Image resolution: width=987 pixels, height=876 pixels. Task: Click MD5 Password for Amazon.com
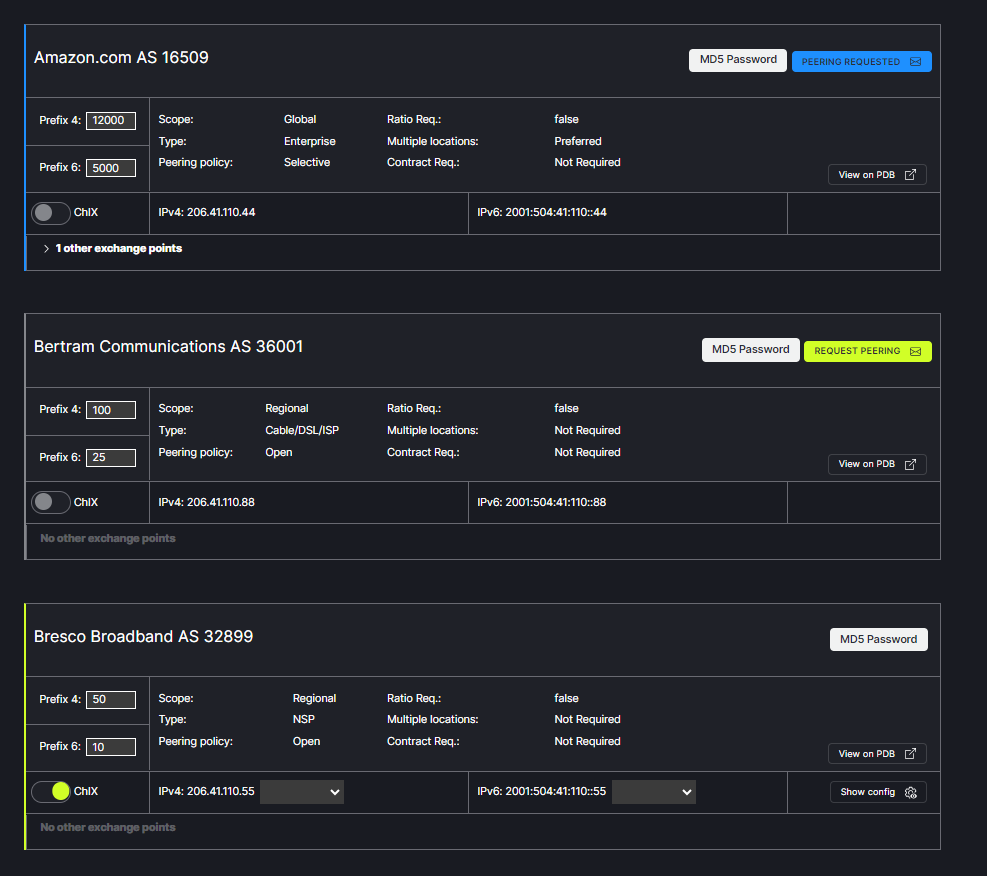[738, 60]
